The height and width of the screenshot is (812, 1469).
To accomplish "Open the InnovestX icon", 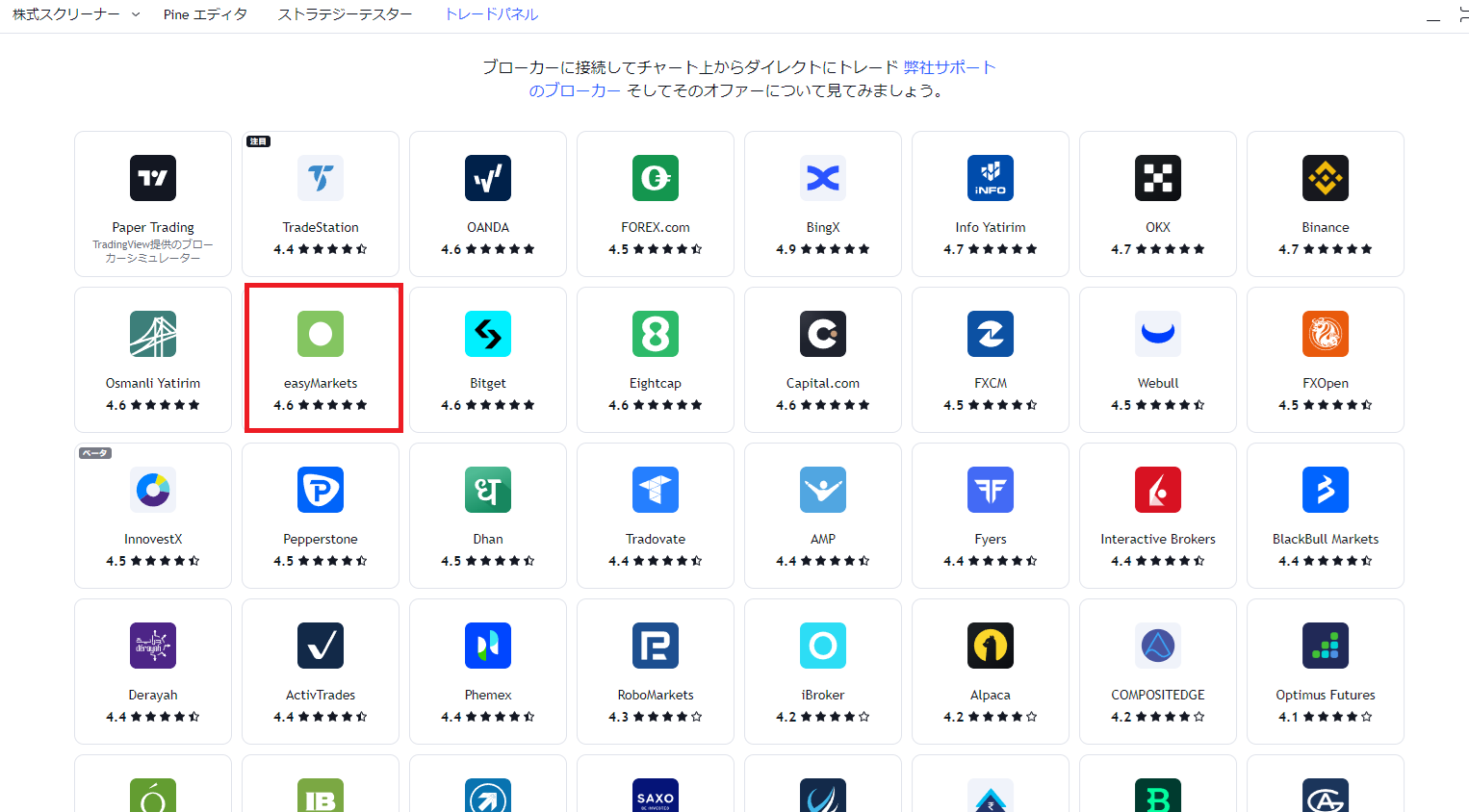I will 153,490.
